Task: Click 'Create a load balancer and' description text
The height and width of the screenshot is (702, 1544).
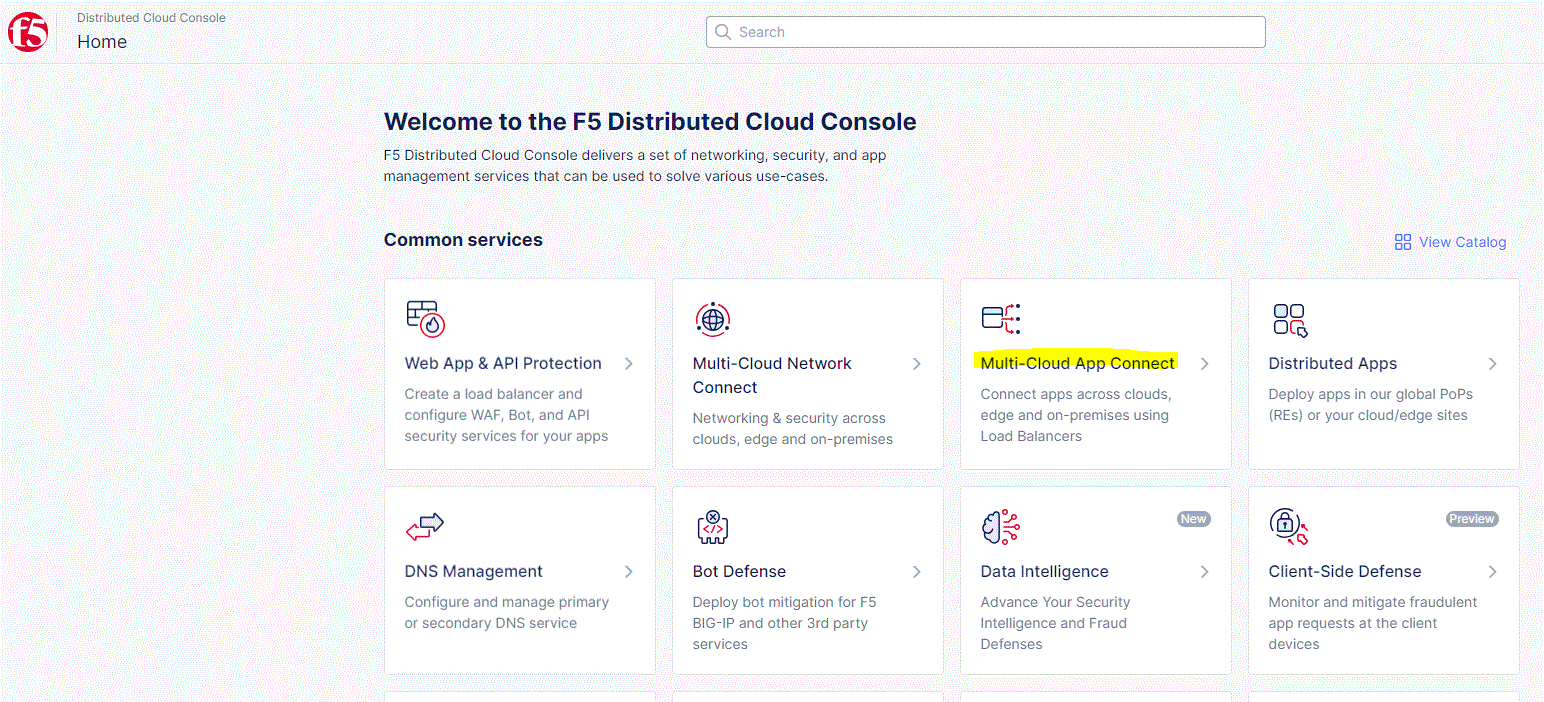Action: 493,394
